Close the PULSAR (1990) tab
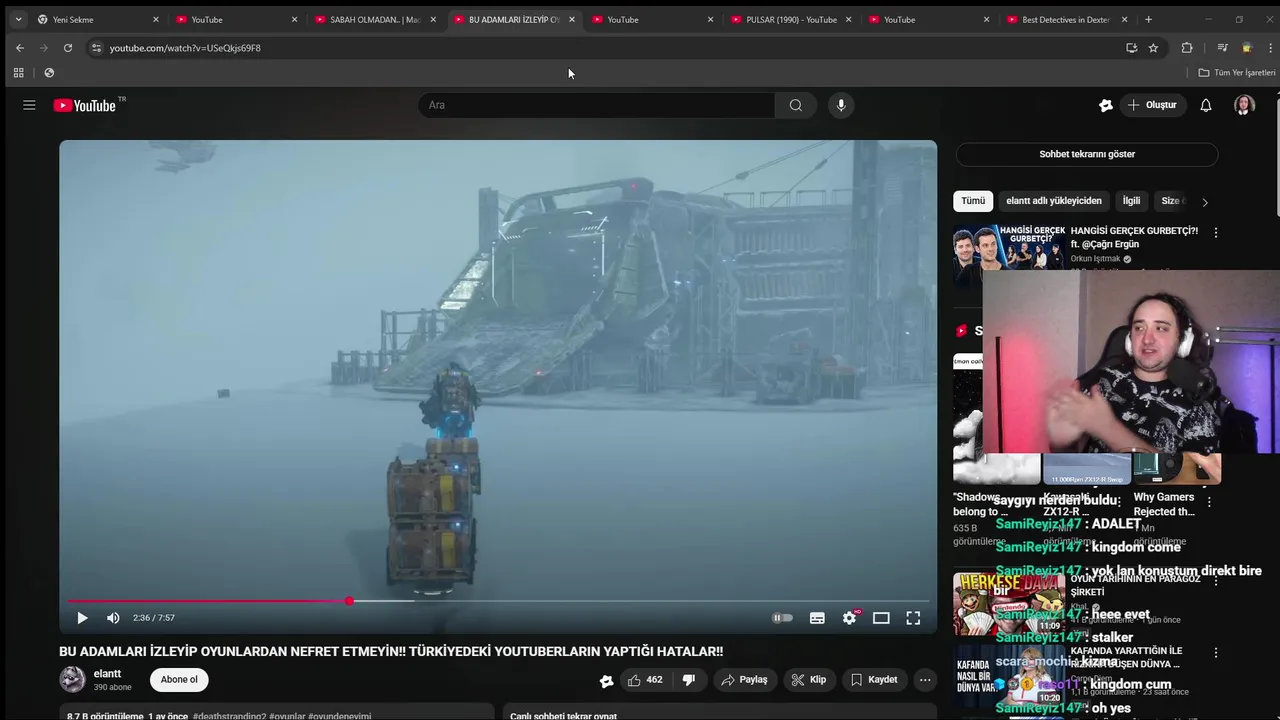 click(x=848, y=19)
